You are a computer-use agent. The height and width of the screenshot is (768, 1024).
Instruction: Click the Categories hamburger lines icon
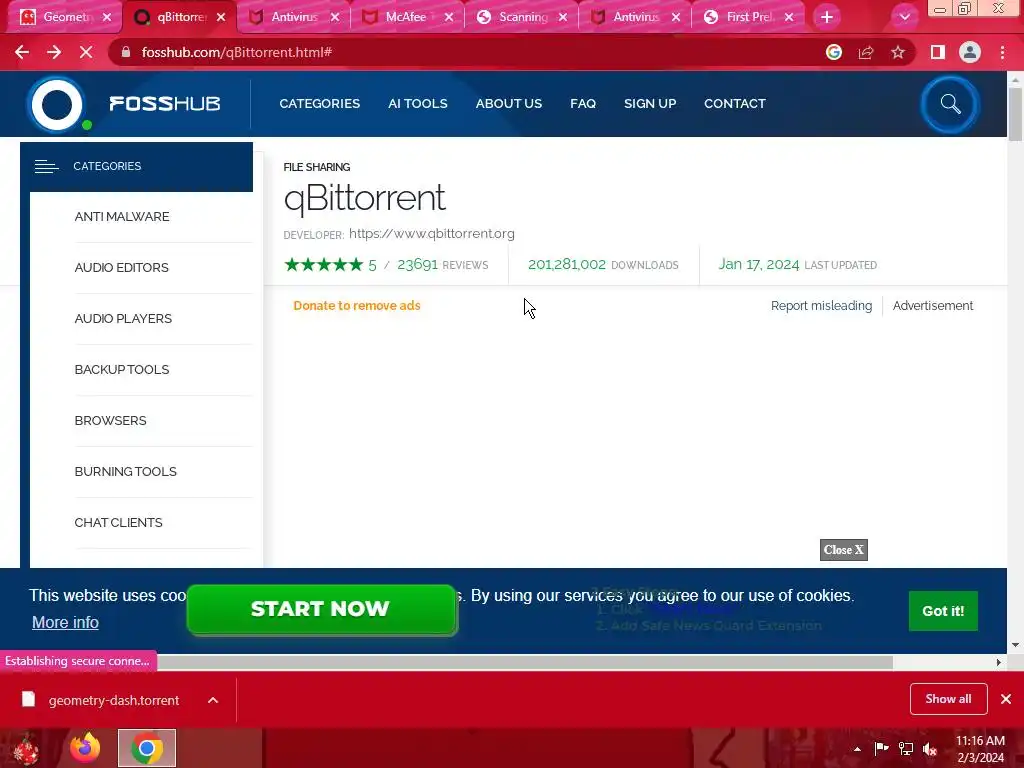tap(46, 167)
